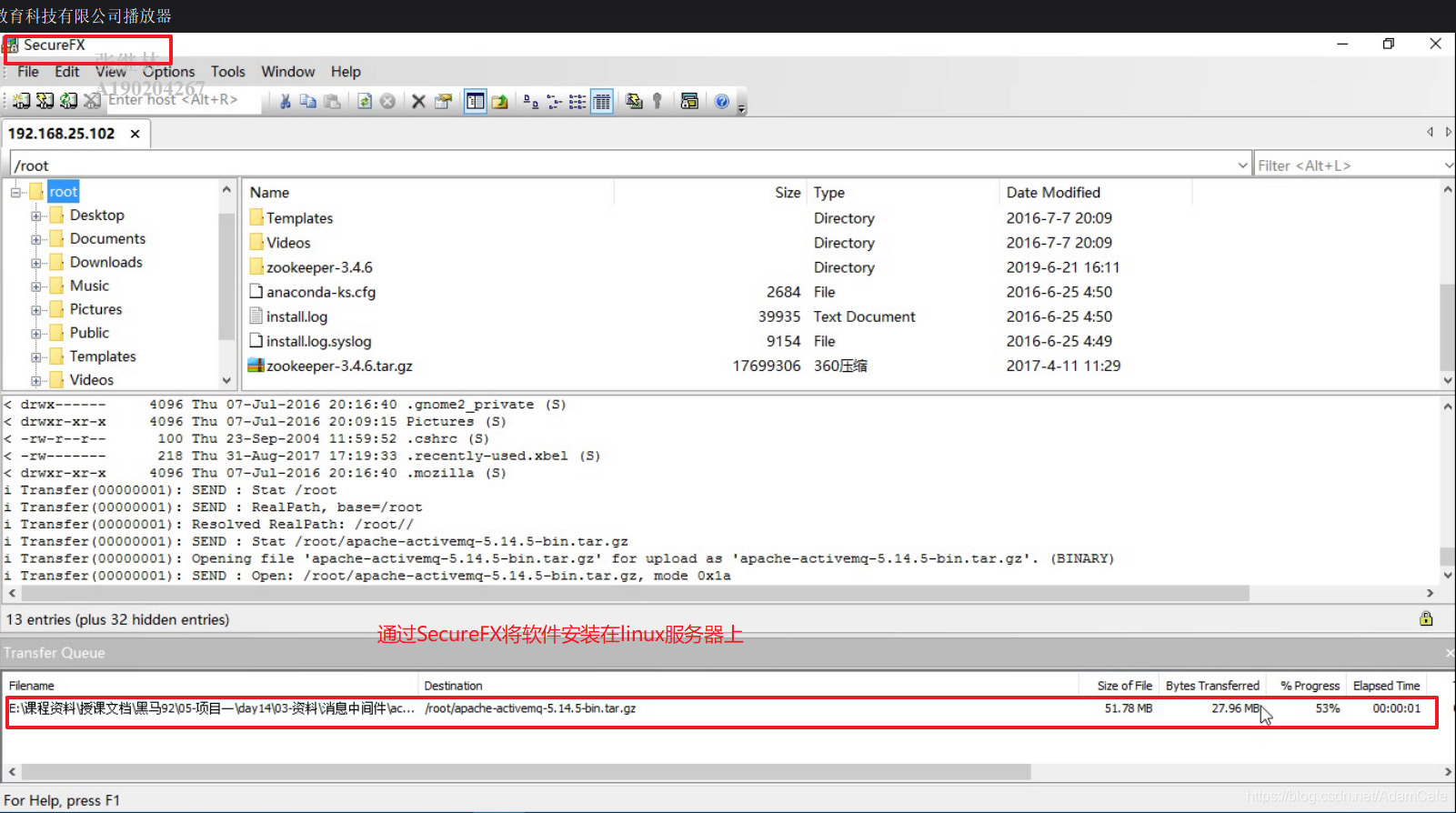This screenshot has width=1456, height=813.
Task: Click the Delete X toolbar icon
Action: (418, 101)
